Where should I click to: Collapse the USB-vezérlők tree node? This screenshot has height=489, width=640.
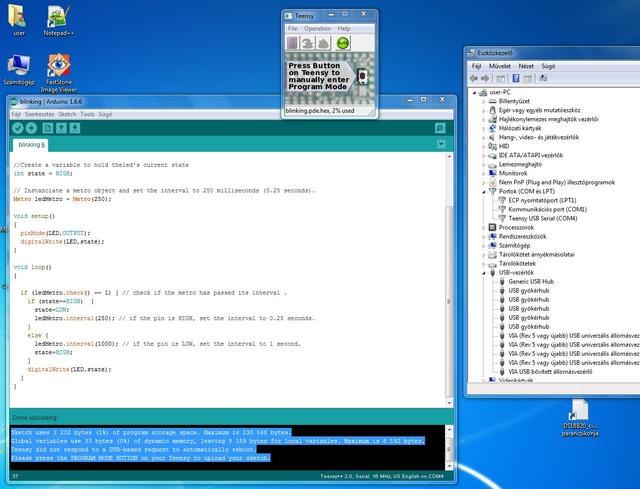(485, 272)
